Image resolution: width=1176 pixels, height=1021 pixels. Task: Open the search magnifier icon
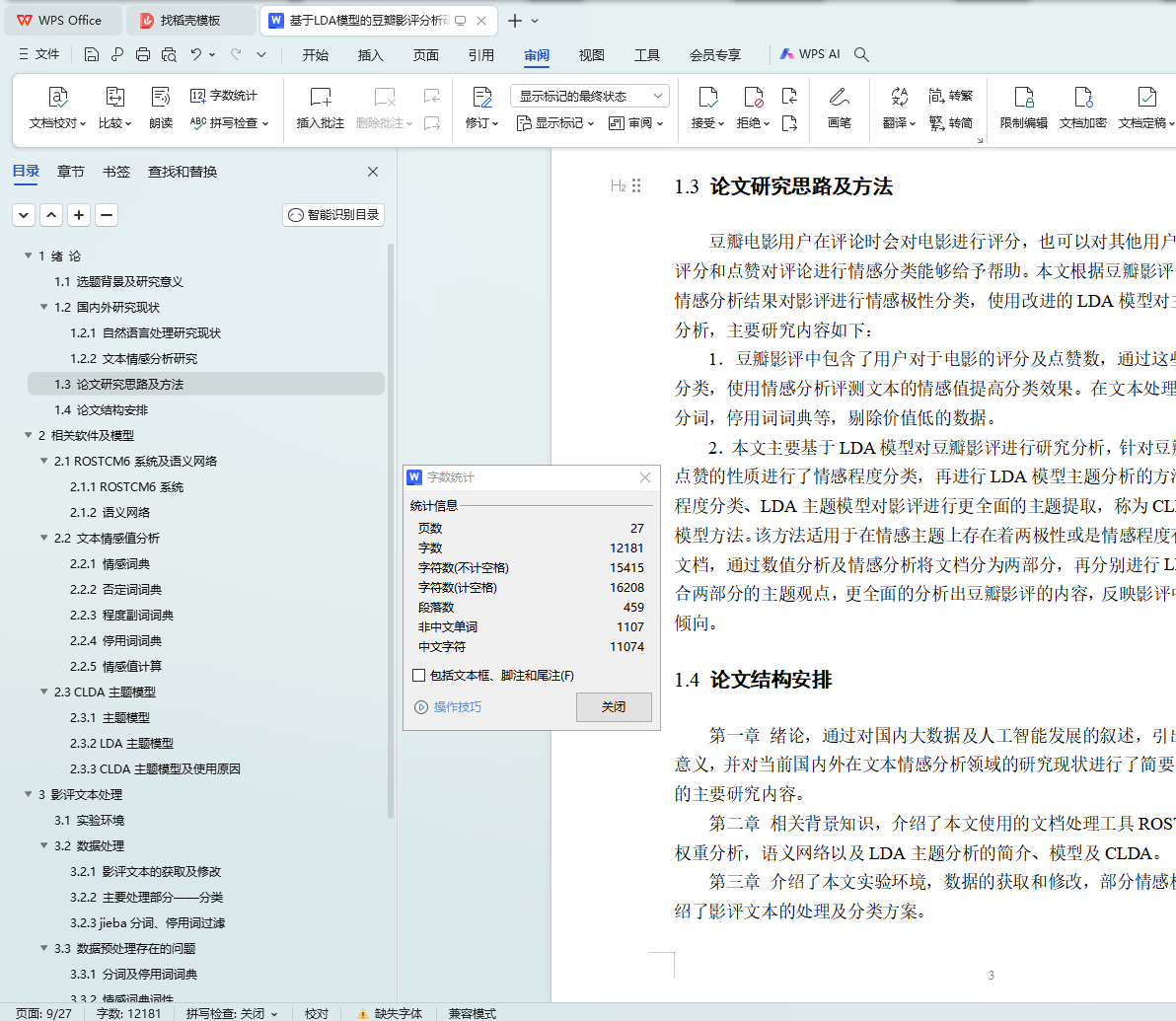coord(861,54)
